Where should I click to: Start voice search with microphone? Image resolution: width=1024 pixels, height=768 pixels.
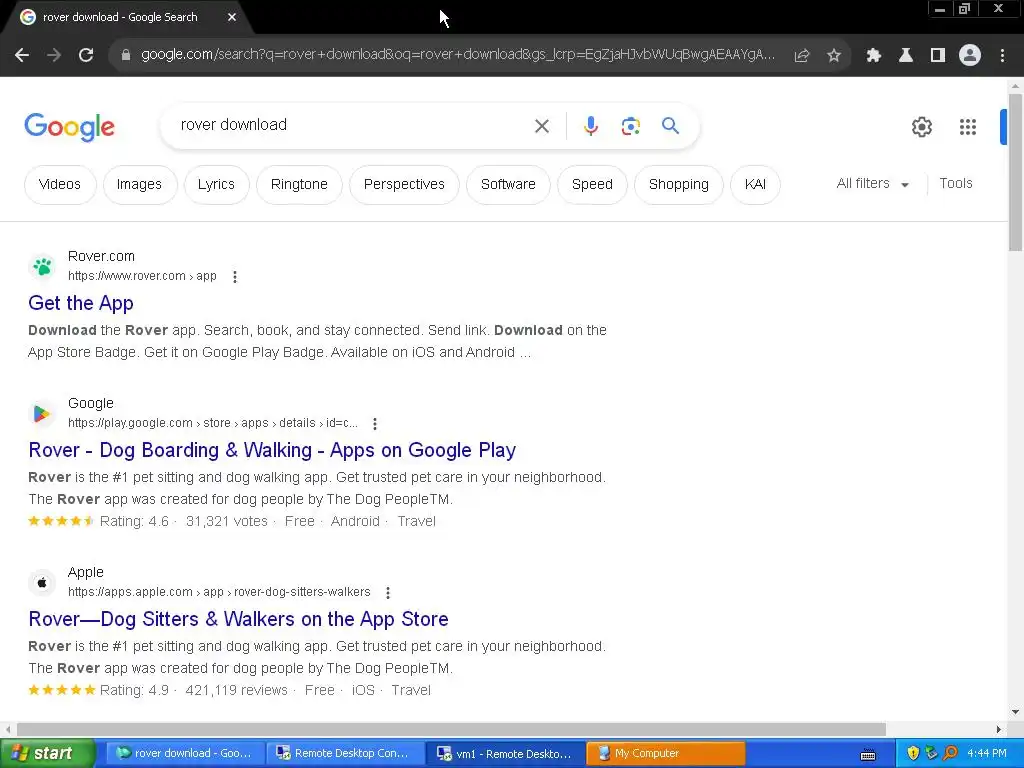590,126
